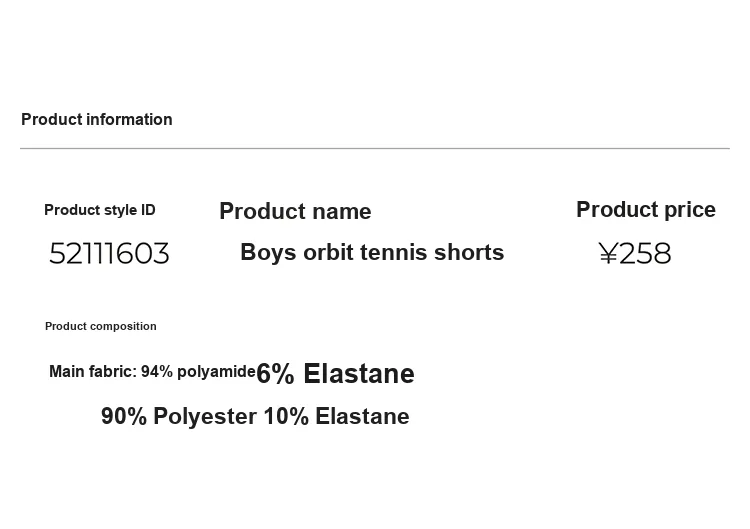The width and height of the screenshot is (750, 529).
Task: Select the Product style ID label
Action: [99, 210]
